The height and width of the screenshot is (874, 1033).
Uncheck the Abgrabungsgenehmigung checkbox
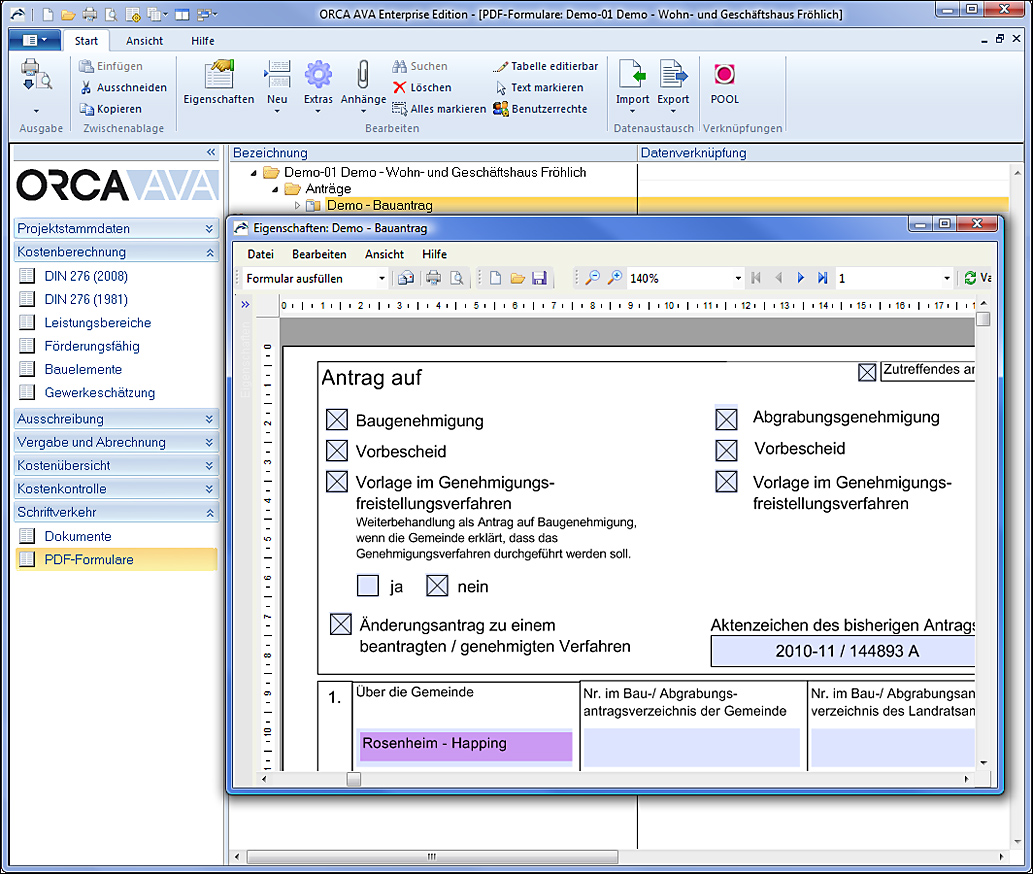(x=726, y=418)
